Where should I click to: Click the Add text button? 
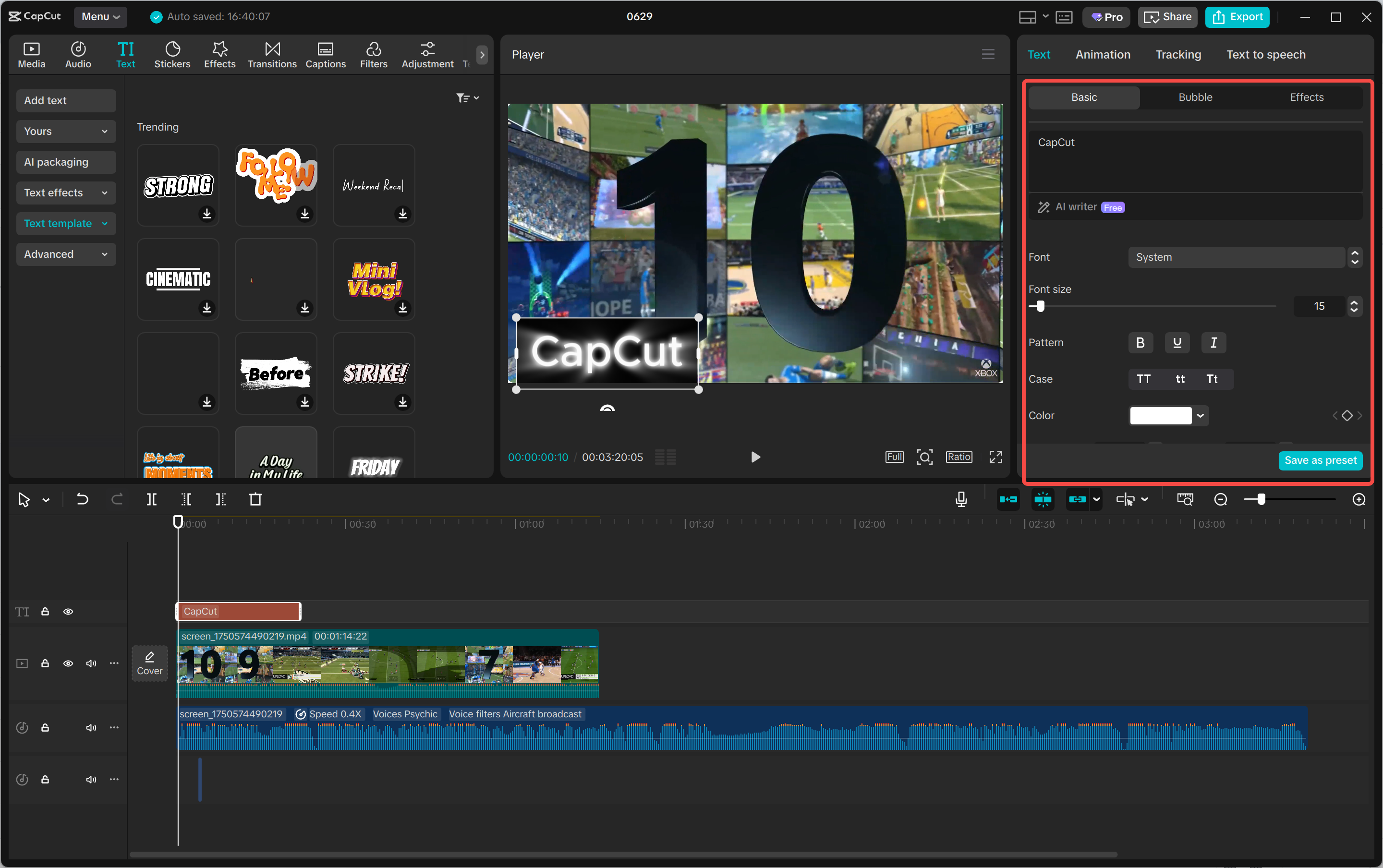coord(65,100)
